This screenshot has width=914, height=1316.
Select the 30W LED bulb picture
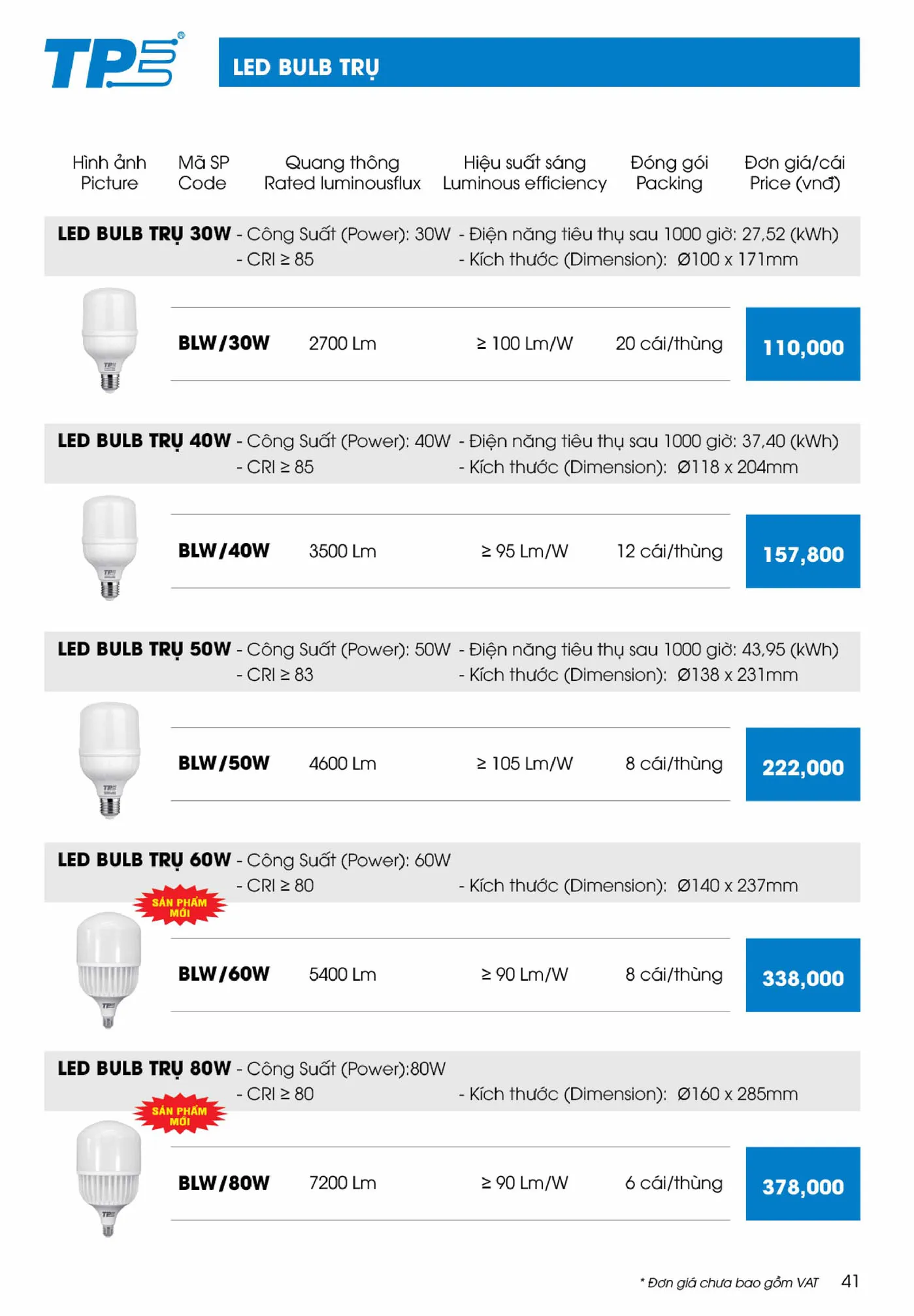[x=110, y=340]
